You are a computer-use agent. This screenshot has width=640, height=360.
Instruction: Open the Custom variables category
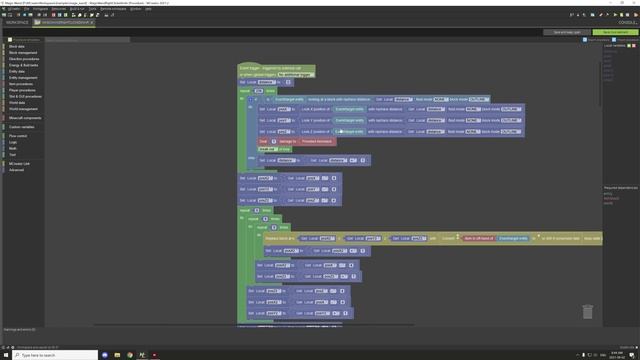(22, 127)
